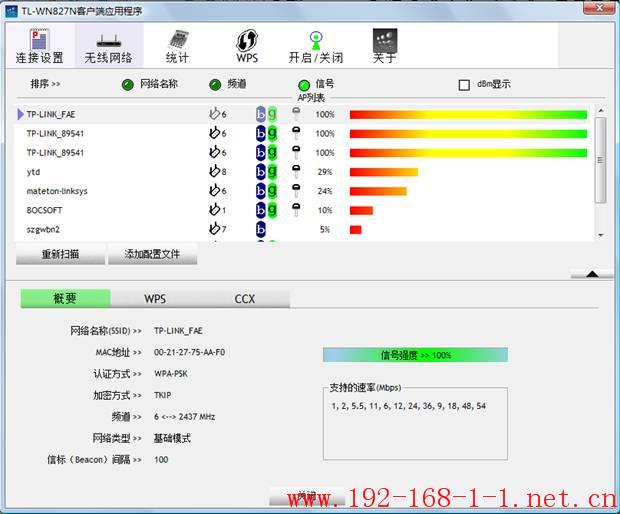620x514 pixels.
Task: Select sort by 信号 radio button
Action: coord(304,85)
